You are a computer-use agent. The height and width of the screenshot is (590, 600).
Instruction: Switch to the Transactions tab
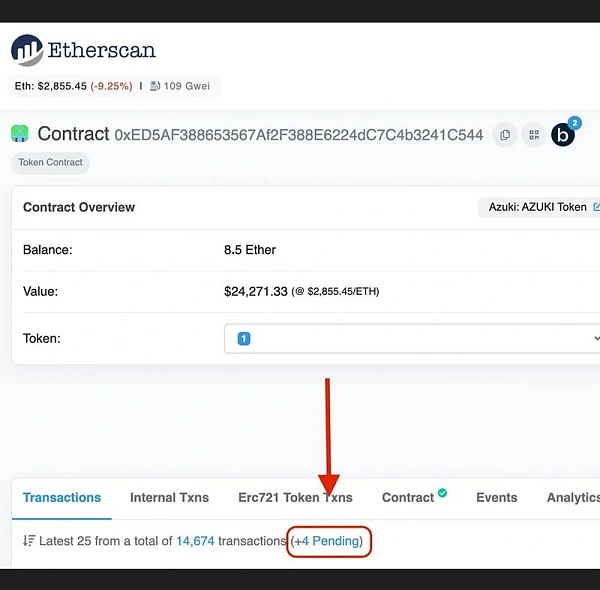tap(62, 497)
